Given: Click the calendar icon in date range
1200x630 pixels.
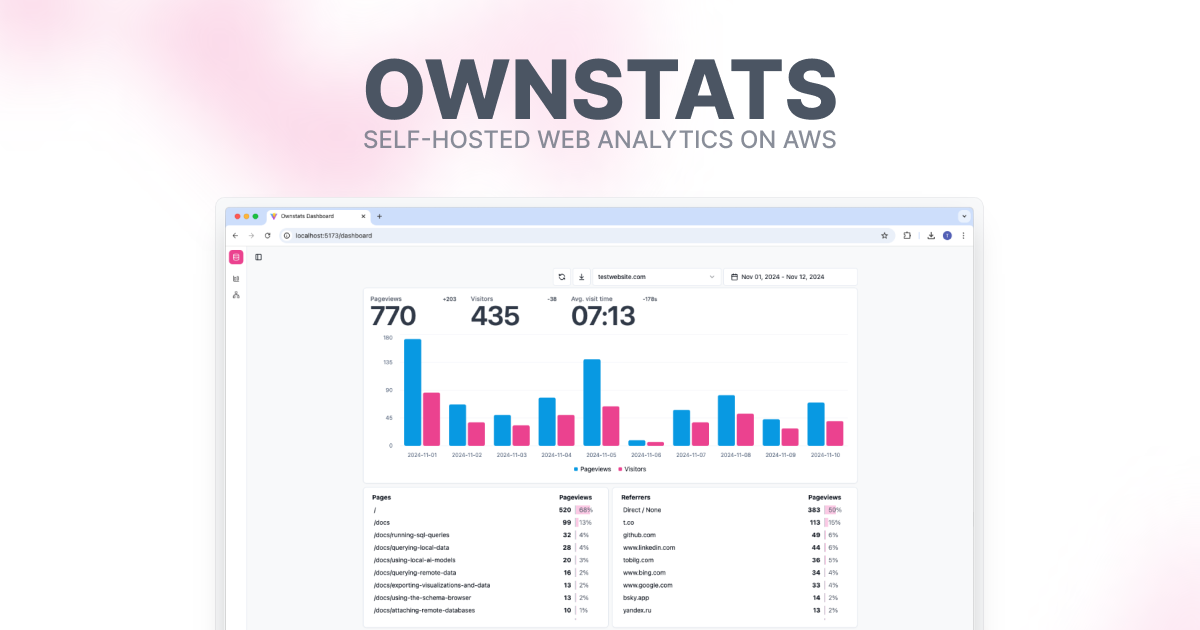Looking at the screenshot, I should [734, 277].
